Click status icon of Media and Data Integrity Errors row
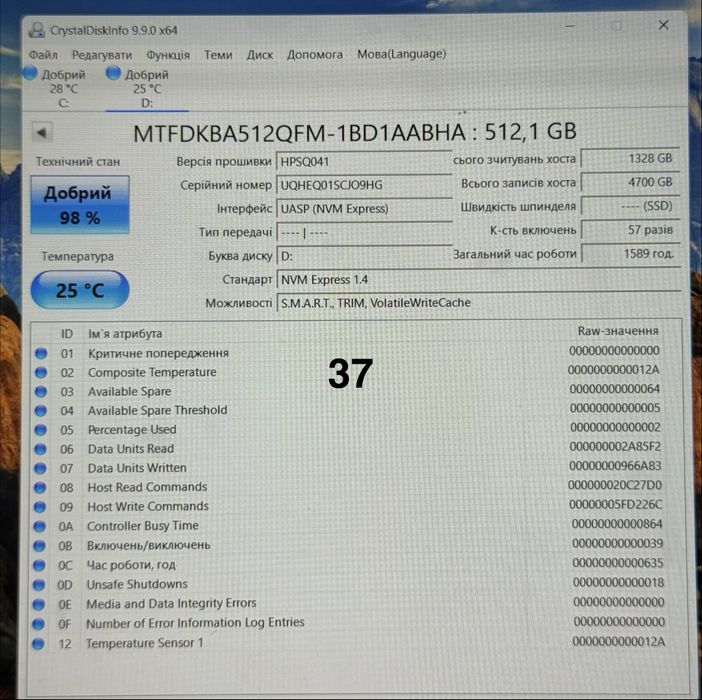Screen dimensions: 702x700 [39, 605]
